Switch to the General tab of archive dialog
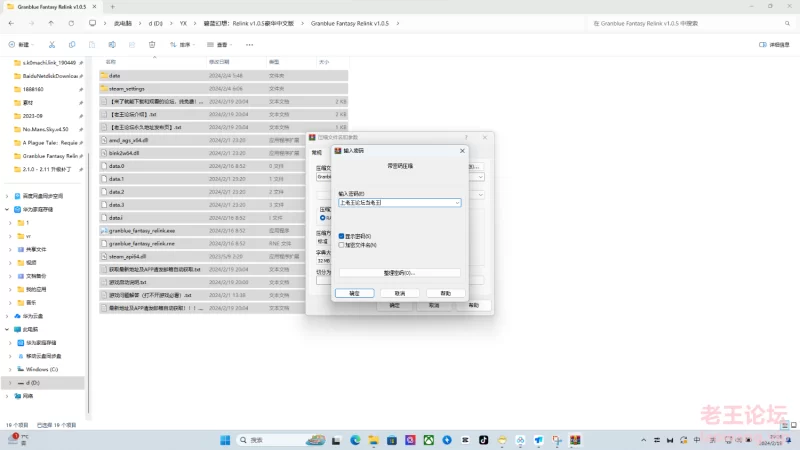This screenshot has width=800, height=450. pyautogui.click(x=317, y=153)
